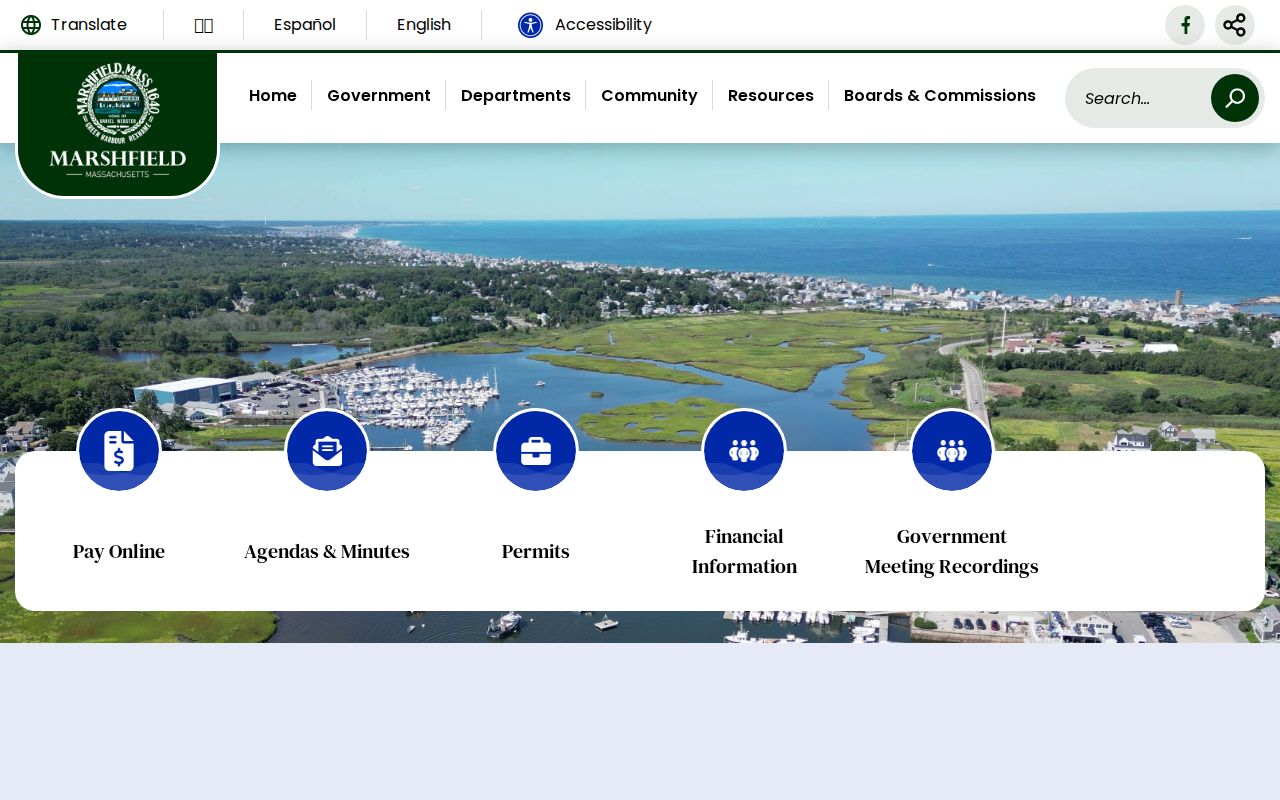The height and width of the screenshot is (800, 1280).
Task: Open the Accessibility icon
Action: coord(530,25)
